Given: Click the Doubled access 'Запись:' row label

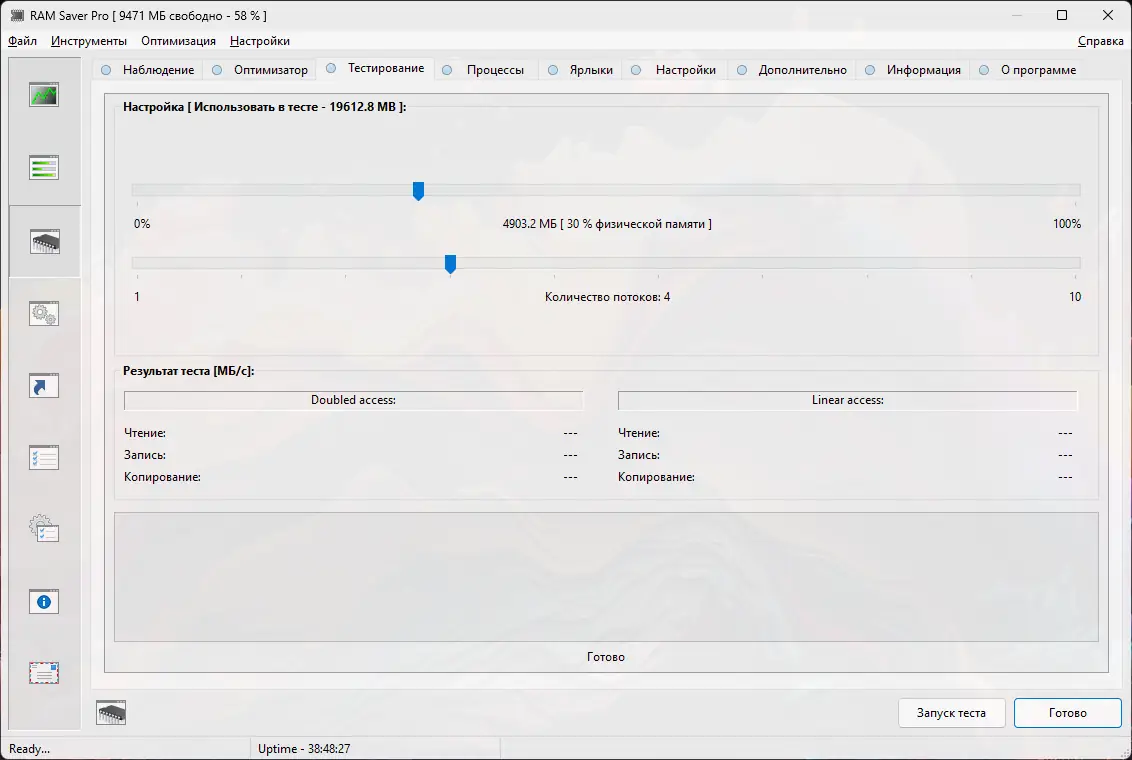Looking at the screenshot, I should pyautogui.click(x=145, y=455).
